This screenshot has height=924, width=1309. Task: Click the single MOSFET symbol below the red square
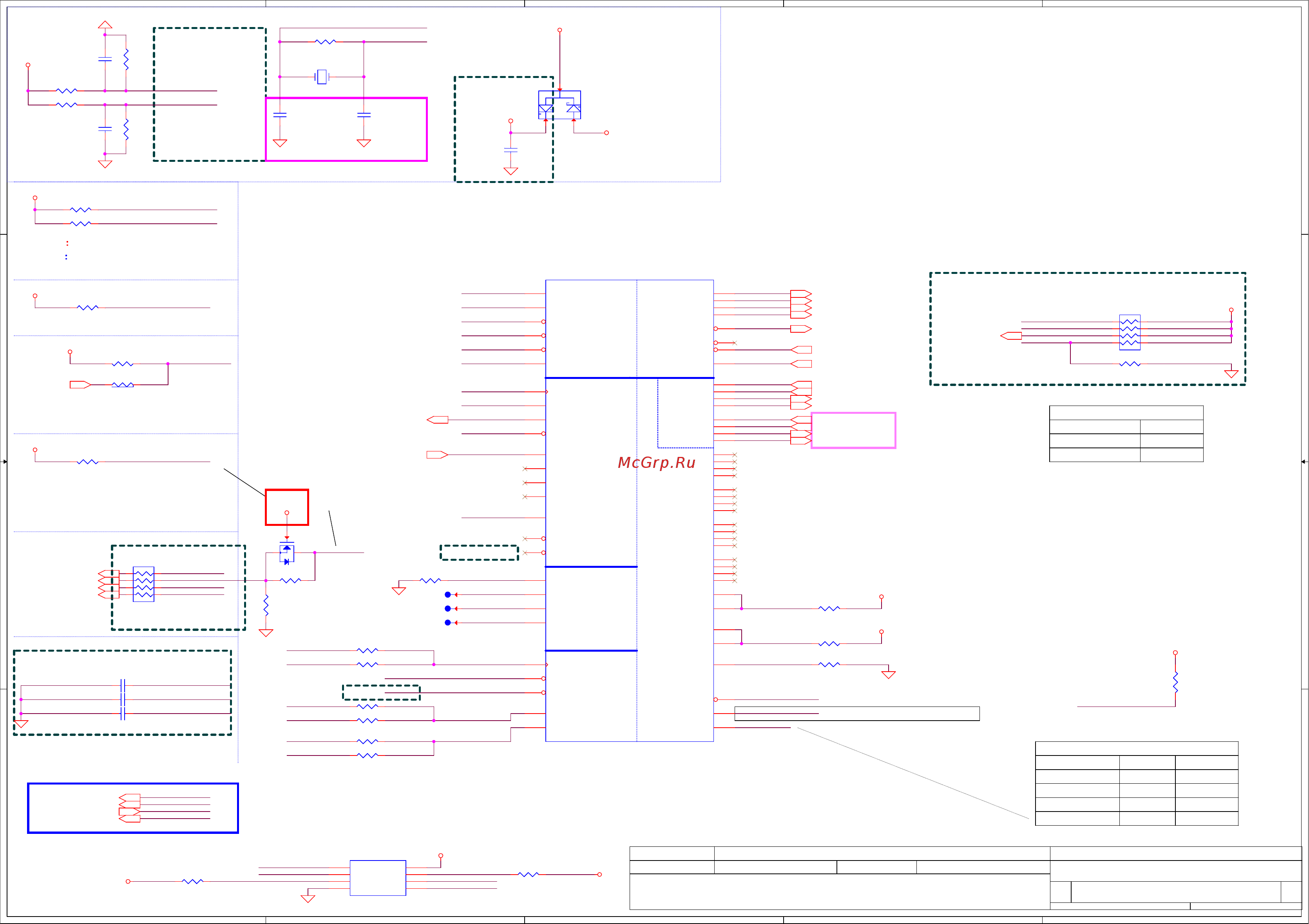tap(287, 554)
